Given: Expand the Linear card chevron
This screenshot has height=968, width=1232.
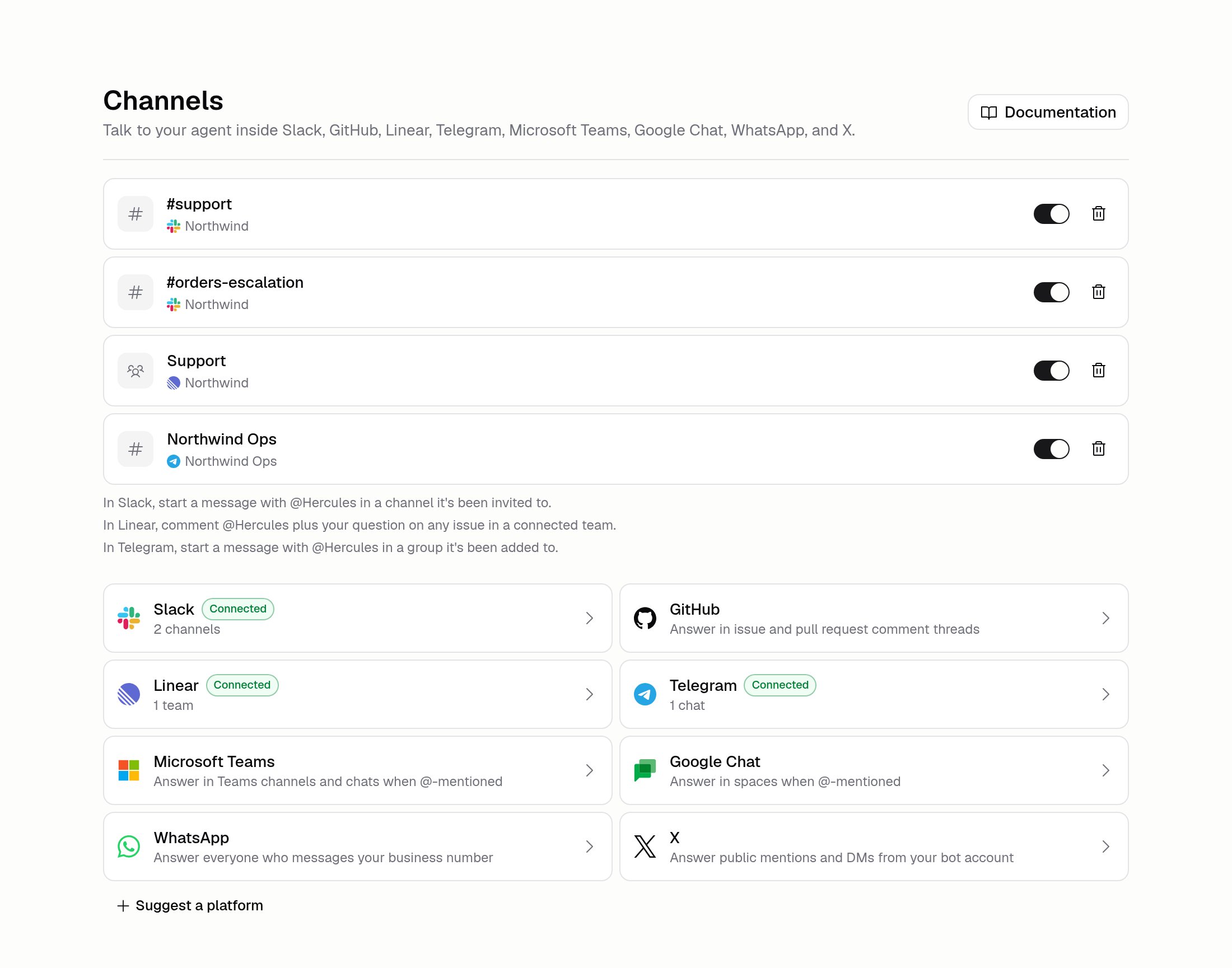Looking at the screenshot, I should 589,694.
